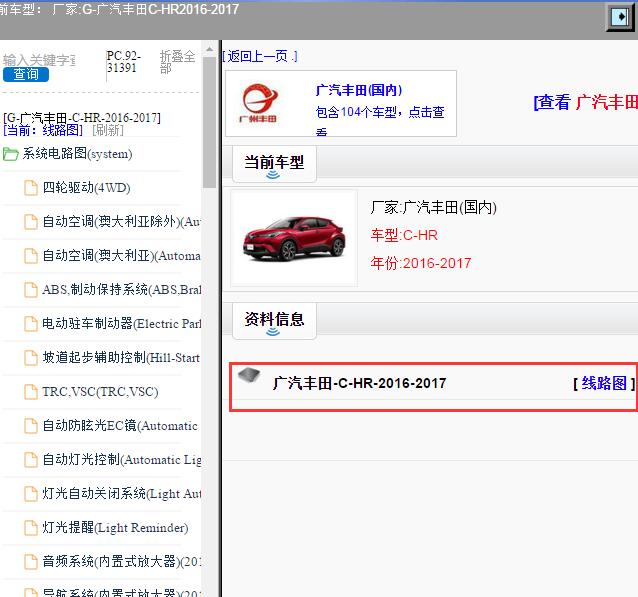Click document icon beside TRC,VSC
638x597 pixels.
[31, 392]
